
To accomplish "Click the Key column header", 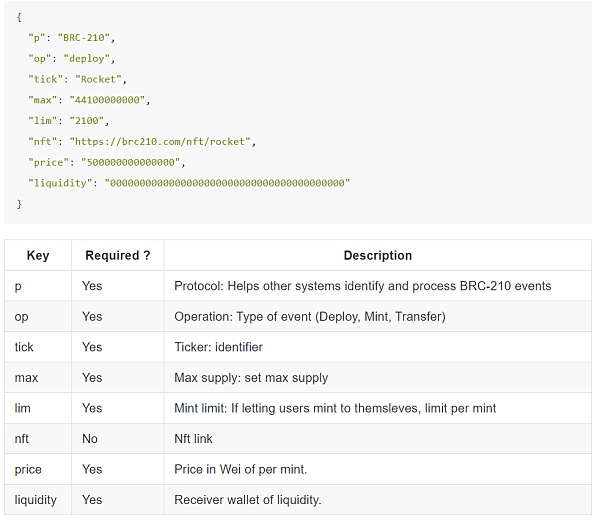I will pos(38,255).
